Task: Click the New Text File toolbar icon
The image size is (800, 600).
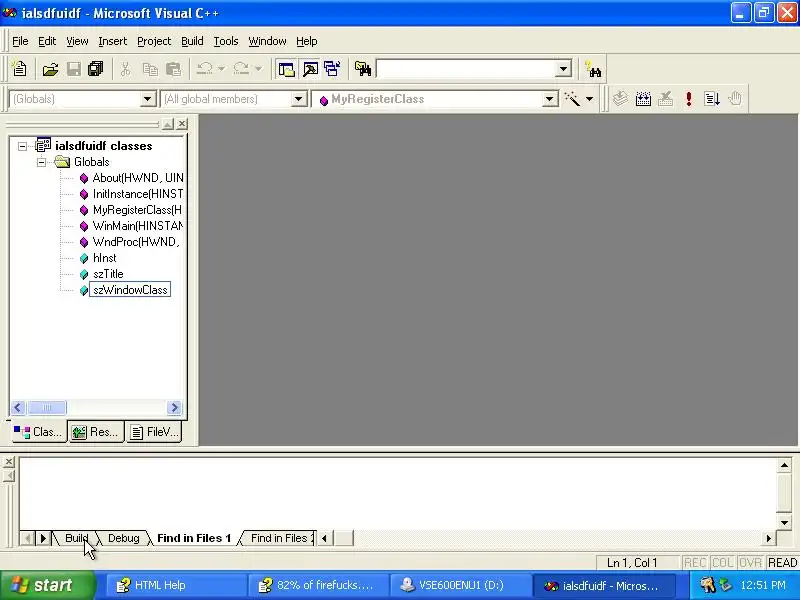Action: (19, 69)
